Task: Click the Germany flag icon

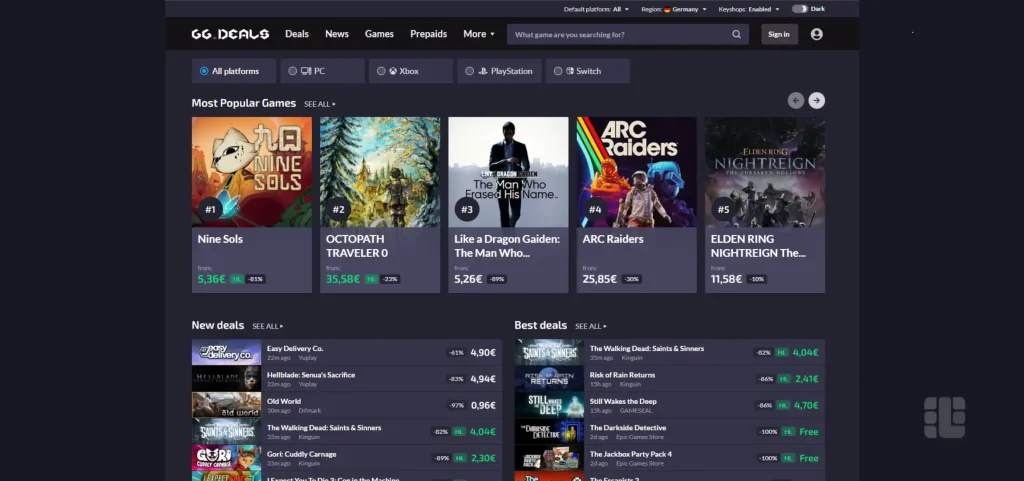Action: 667,9
